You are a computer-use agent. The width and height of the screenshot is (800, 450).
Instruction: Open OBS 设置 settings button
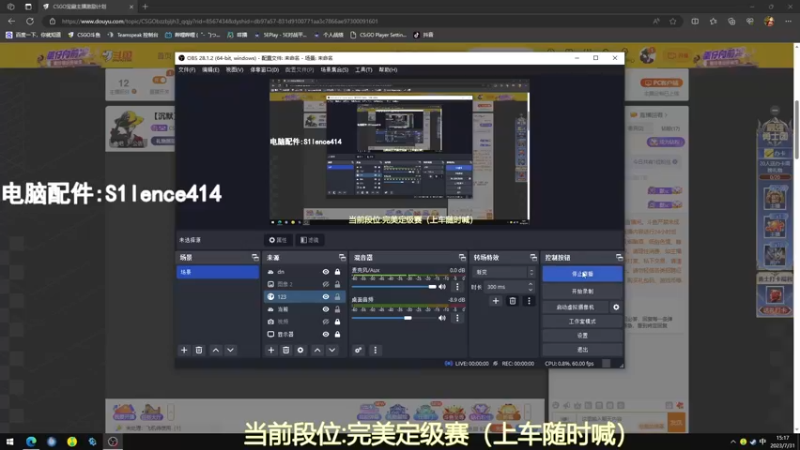(x=582, y=336)
